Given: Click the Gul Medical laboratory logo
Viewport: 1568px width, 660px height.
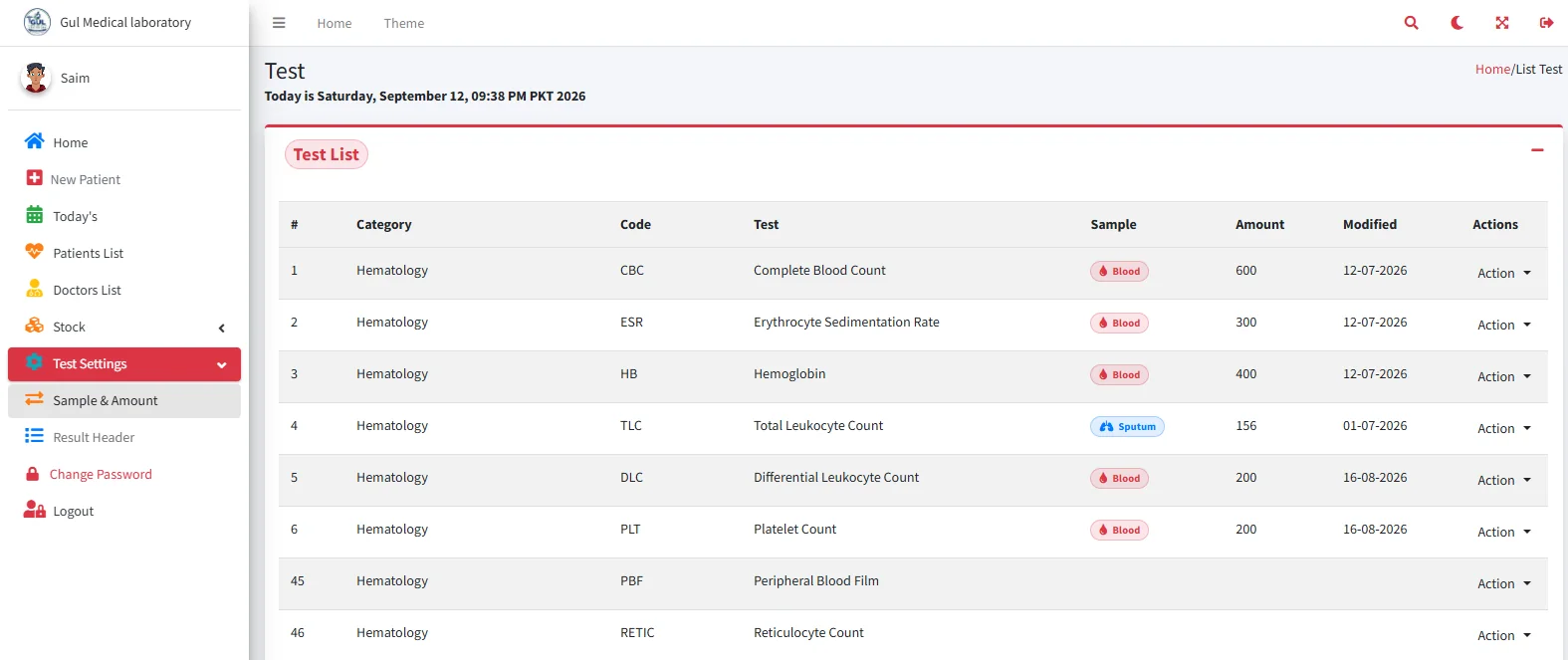Looking at the screenshot, I should (37, 22).
